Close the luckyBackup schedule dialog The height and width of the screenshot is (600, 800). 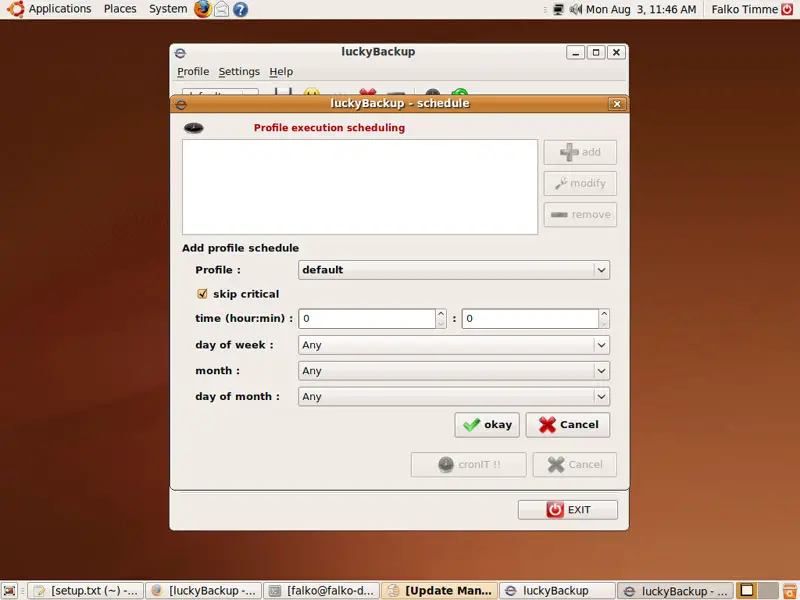click(617, 104)
